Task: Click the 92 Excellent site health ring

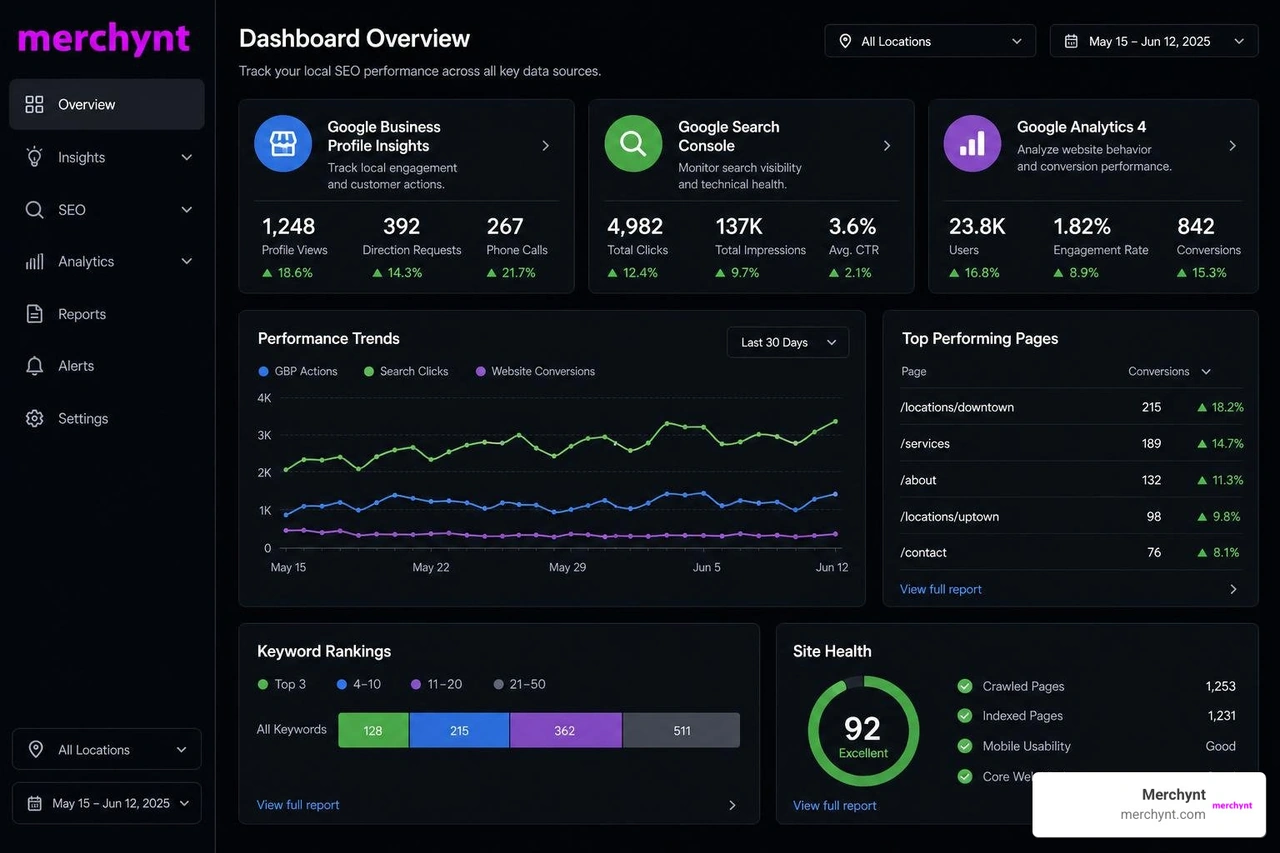Action: (x=863, y=732)
